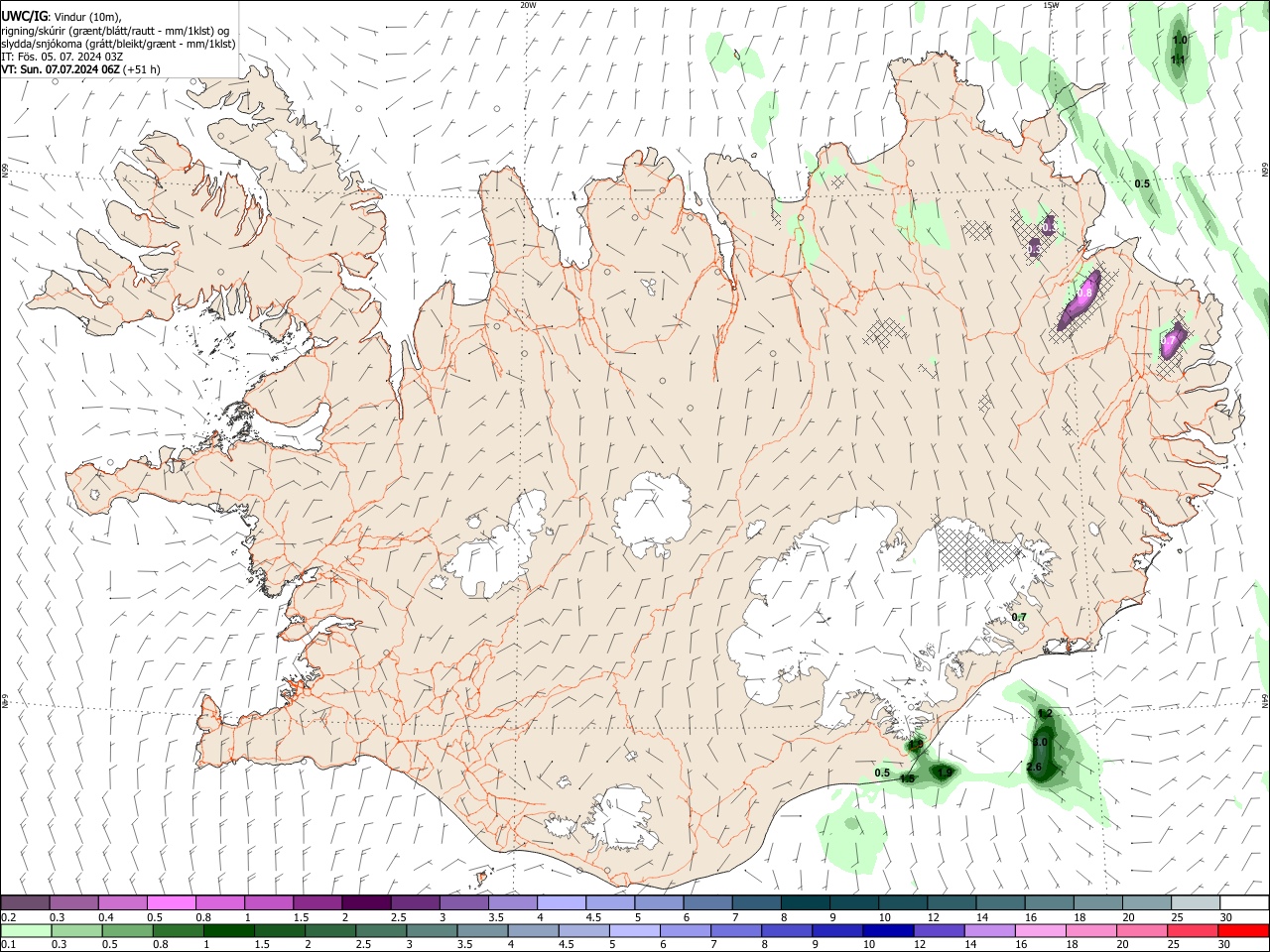The image size is (1270, 952).
Task: Click the '(+51 h)' forecast offset
Action: point(142,69)
